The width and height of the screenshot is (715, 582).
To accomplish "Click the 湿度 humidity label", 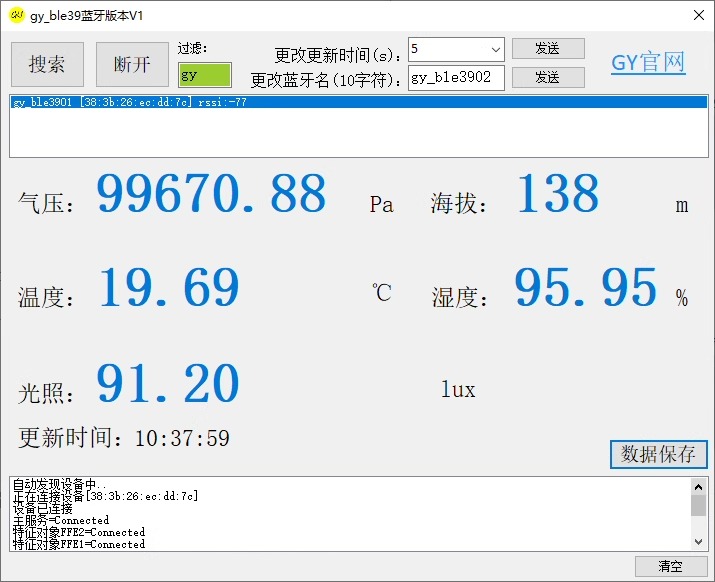I will point(460,297).
